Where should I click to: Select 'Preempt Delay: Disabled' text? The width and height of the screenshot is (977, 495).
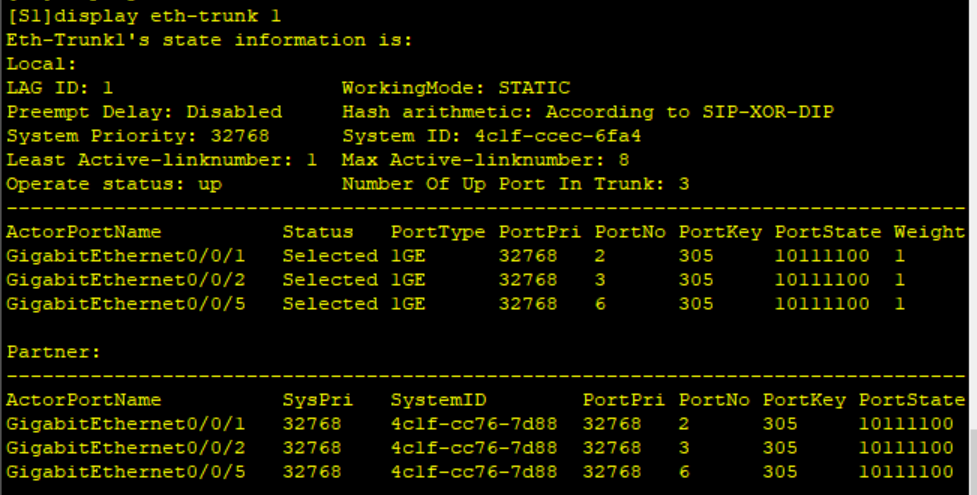pyautogui.click(x=144, y=112)
